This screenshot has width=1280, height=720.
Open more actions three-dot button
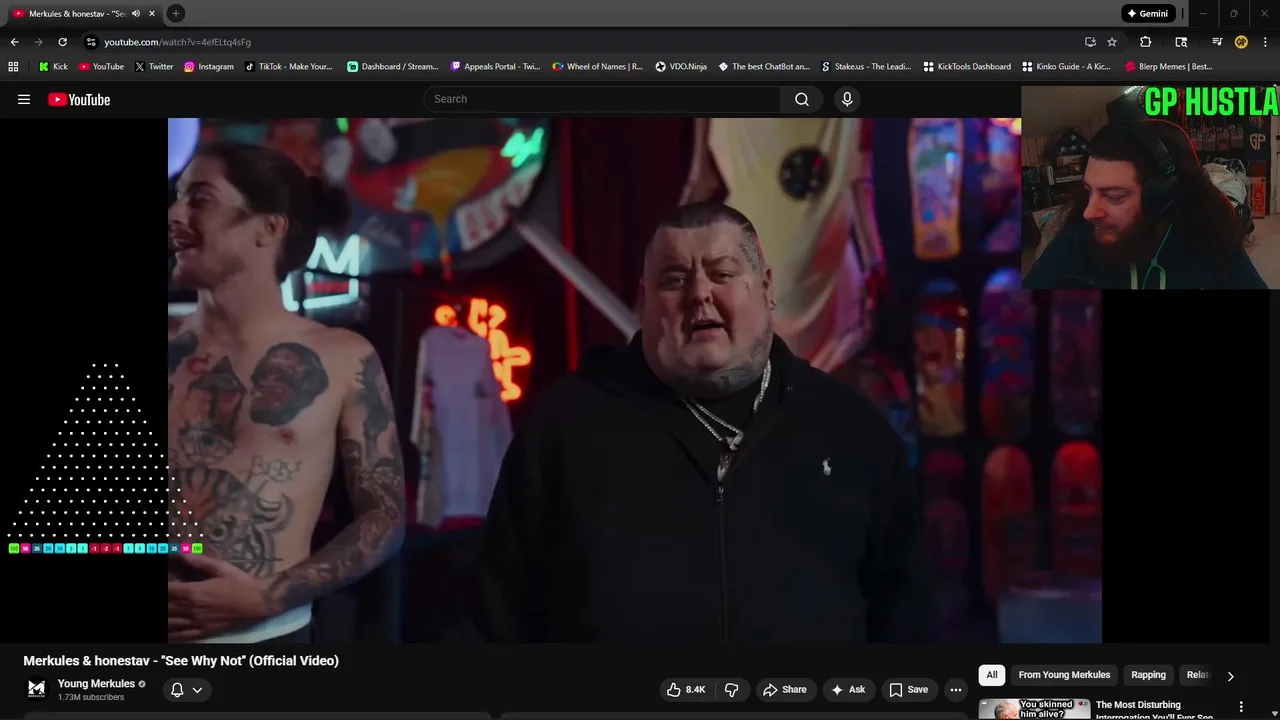click(x=956, y=690)
